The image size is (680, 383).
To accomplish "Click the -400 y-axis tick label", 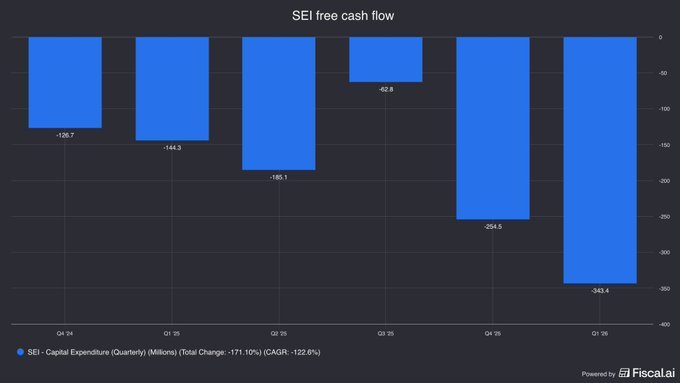I will tap(664, 324).
